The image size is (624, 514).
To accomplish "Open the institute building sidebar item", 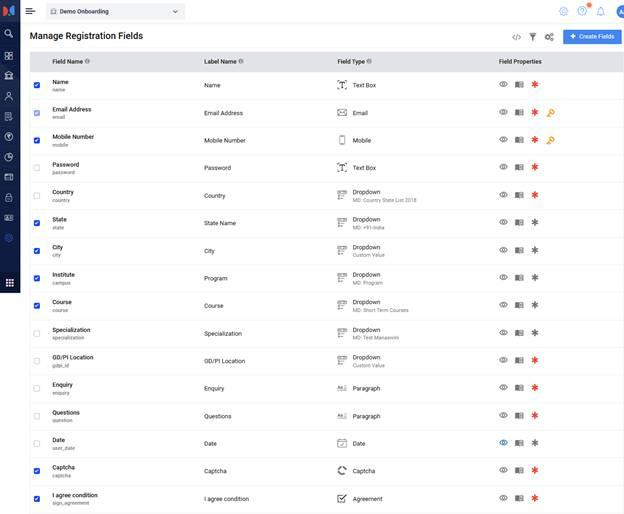I will [x=9, y=75].
